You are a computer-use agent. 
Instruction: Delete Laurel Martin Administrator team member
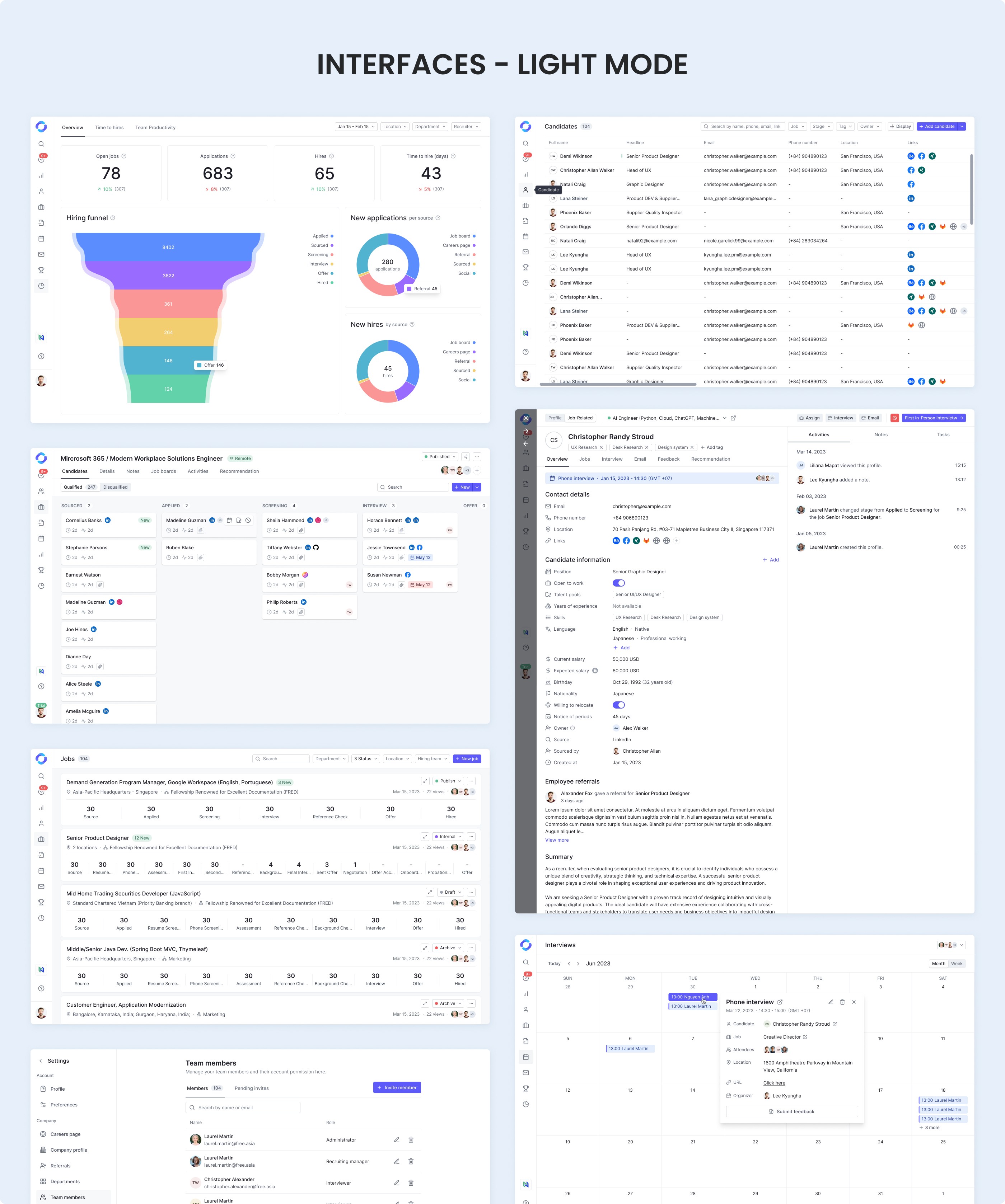coord(411,1140)
